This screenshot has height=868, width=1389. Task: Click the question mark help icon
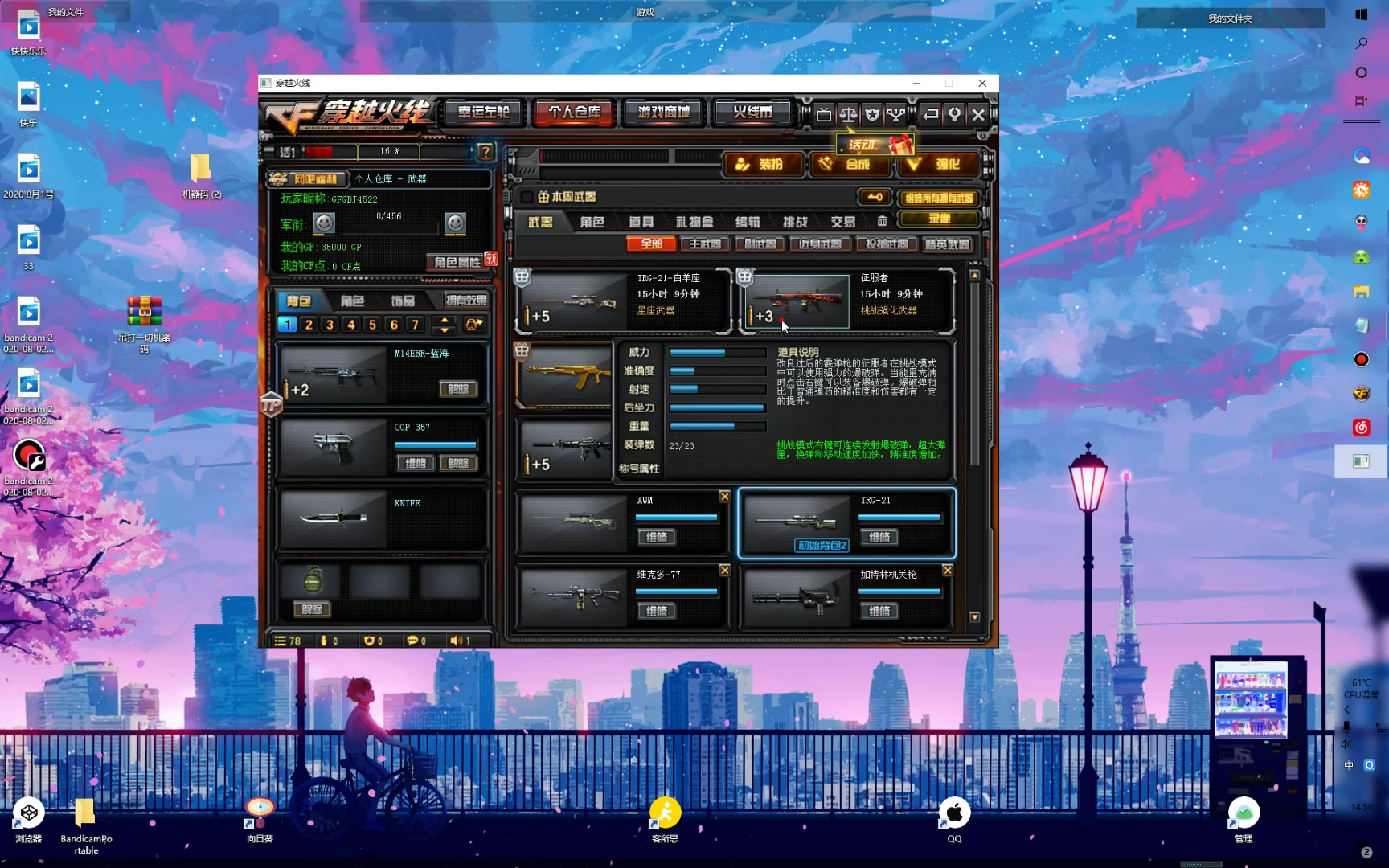[485, 151]
